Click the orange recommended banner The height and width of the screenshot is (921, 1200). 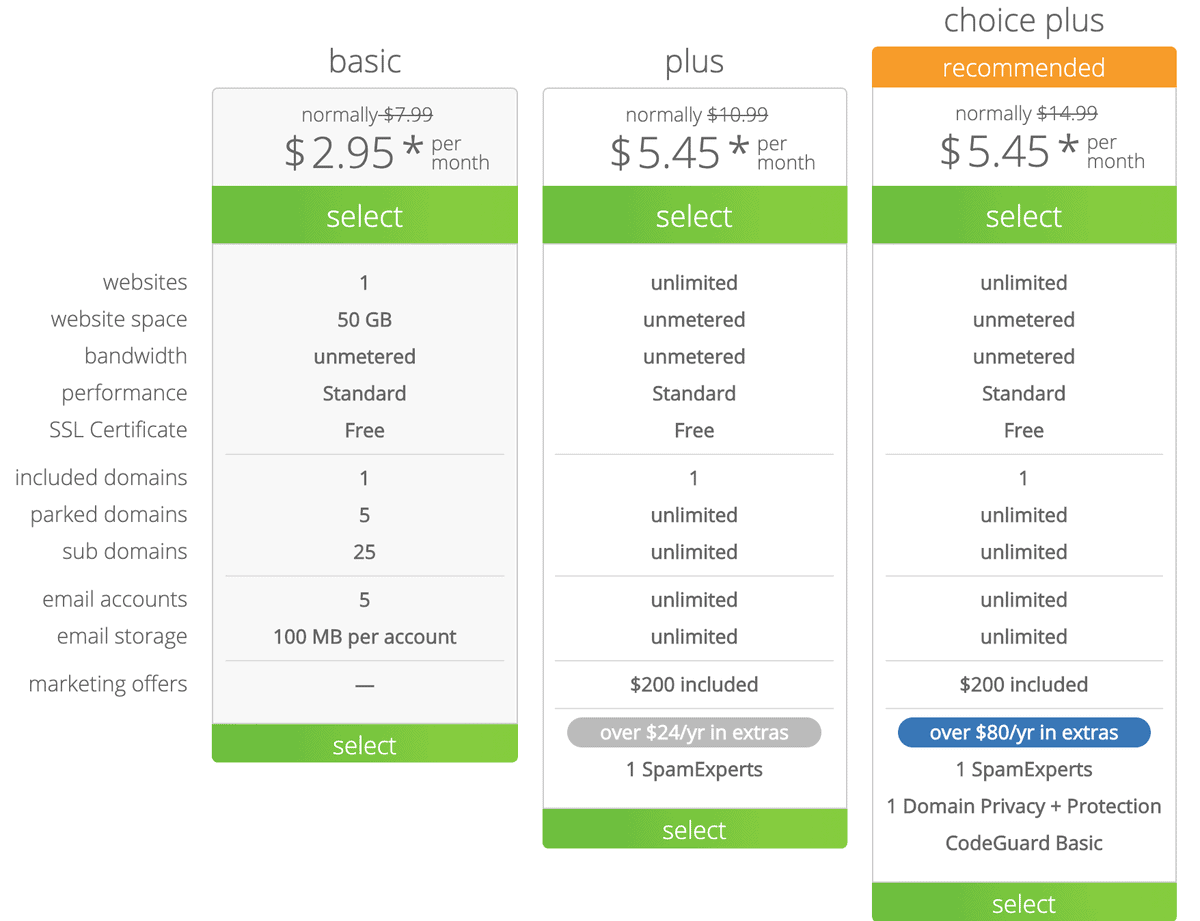click(1024, 68)
